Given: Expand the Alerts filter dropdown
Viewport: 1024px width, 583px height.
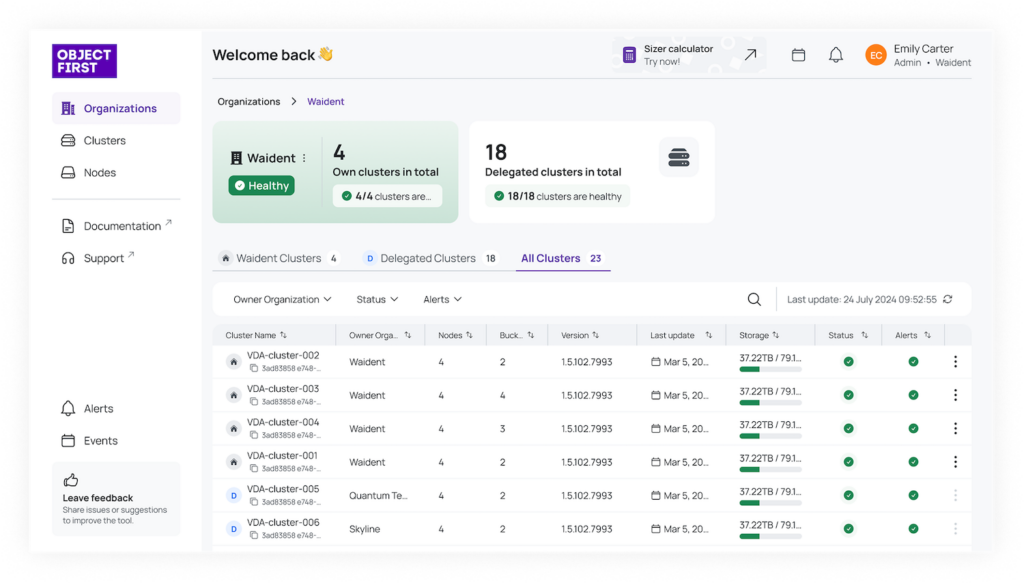Looking at the screenshot, I should click(x=442, y=300).
